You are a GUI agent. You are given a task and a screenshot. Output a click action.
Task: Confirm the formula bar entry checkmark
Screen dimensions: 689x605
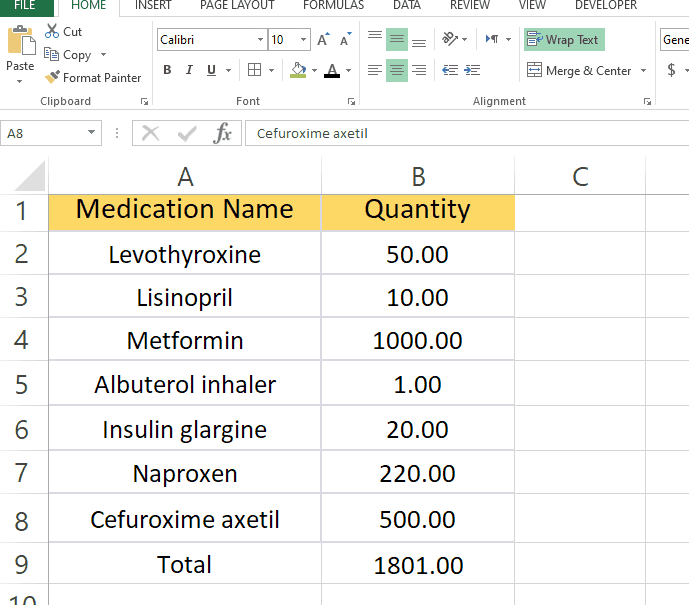(x=187, y=133)
